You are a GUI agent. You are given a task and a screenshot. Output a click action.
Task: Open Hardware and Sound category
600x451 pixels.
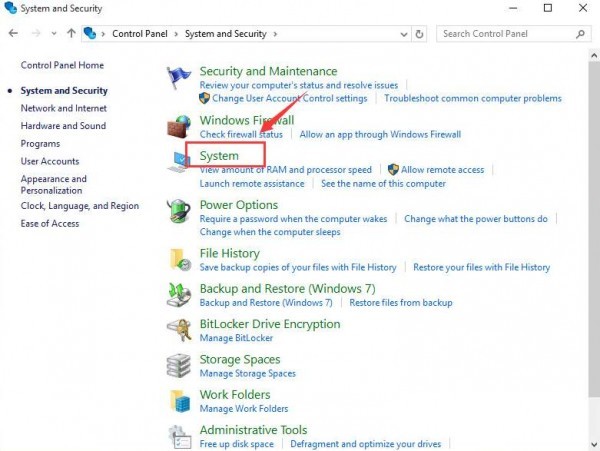[x=63, y=126]
